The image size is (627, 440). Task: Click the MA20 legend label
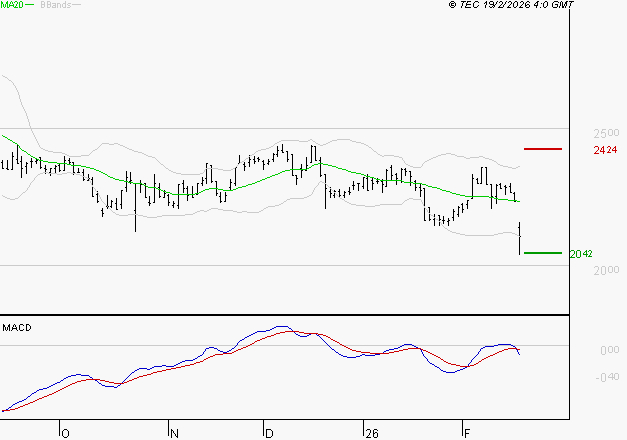12,6
